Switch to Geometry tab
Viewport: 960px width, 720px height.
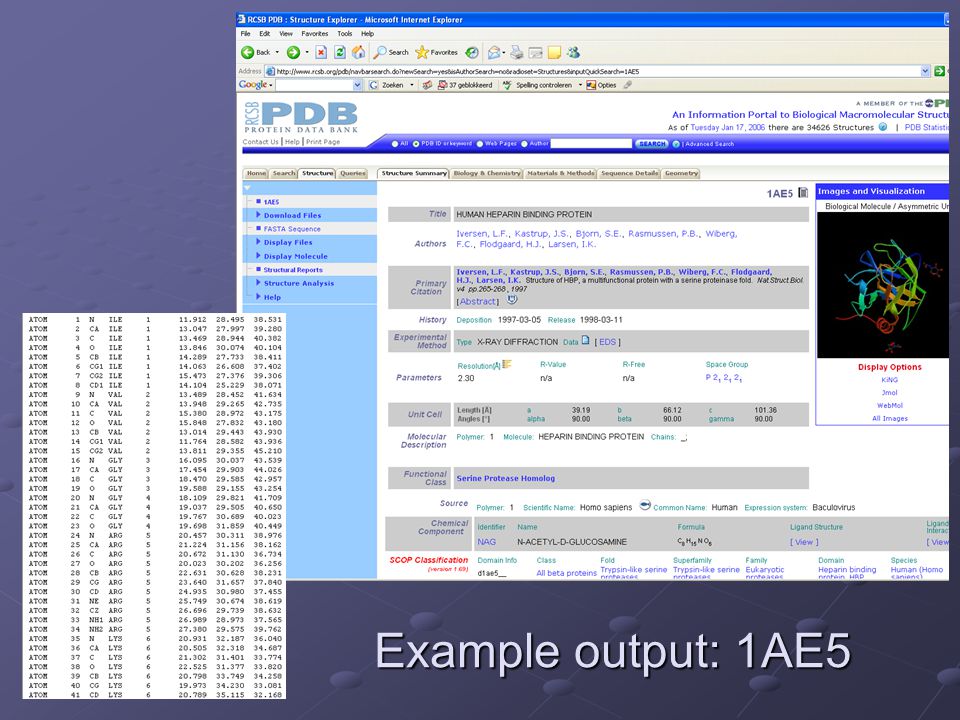(x=681, y=173)
